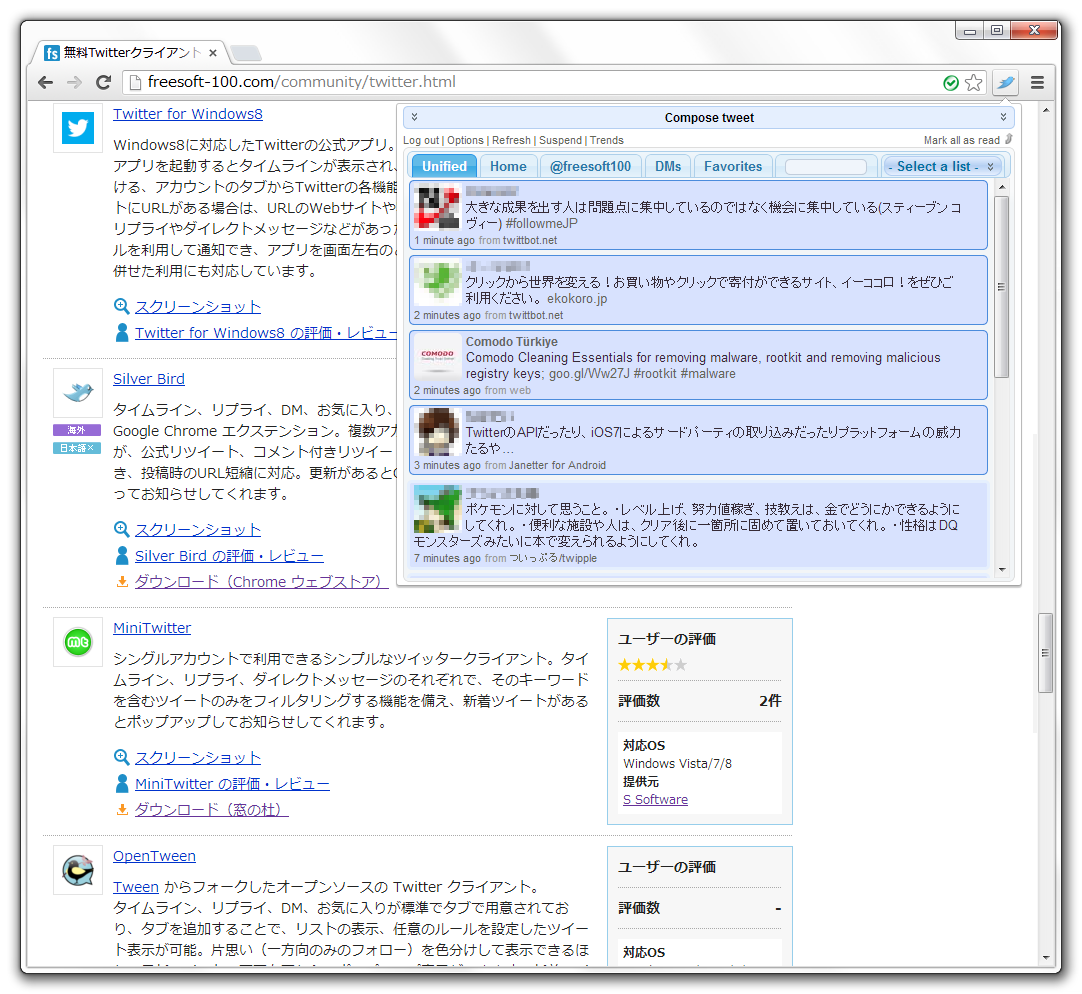Switch to the Unified tab
The image size is (1082, 994).
point(444,166)
